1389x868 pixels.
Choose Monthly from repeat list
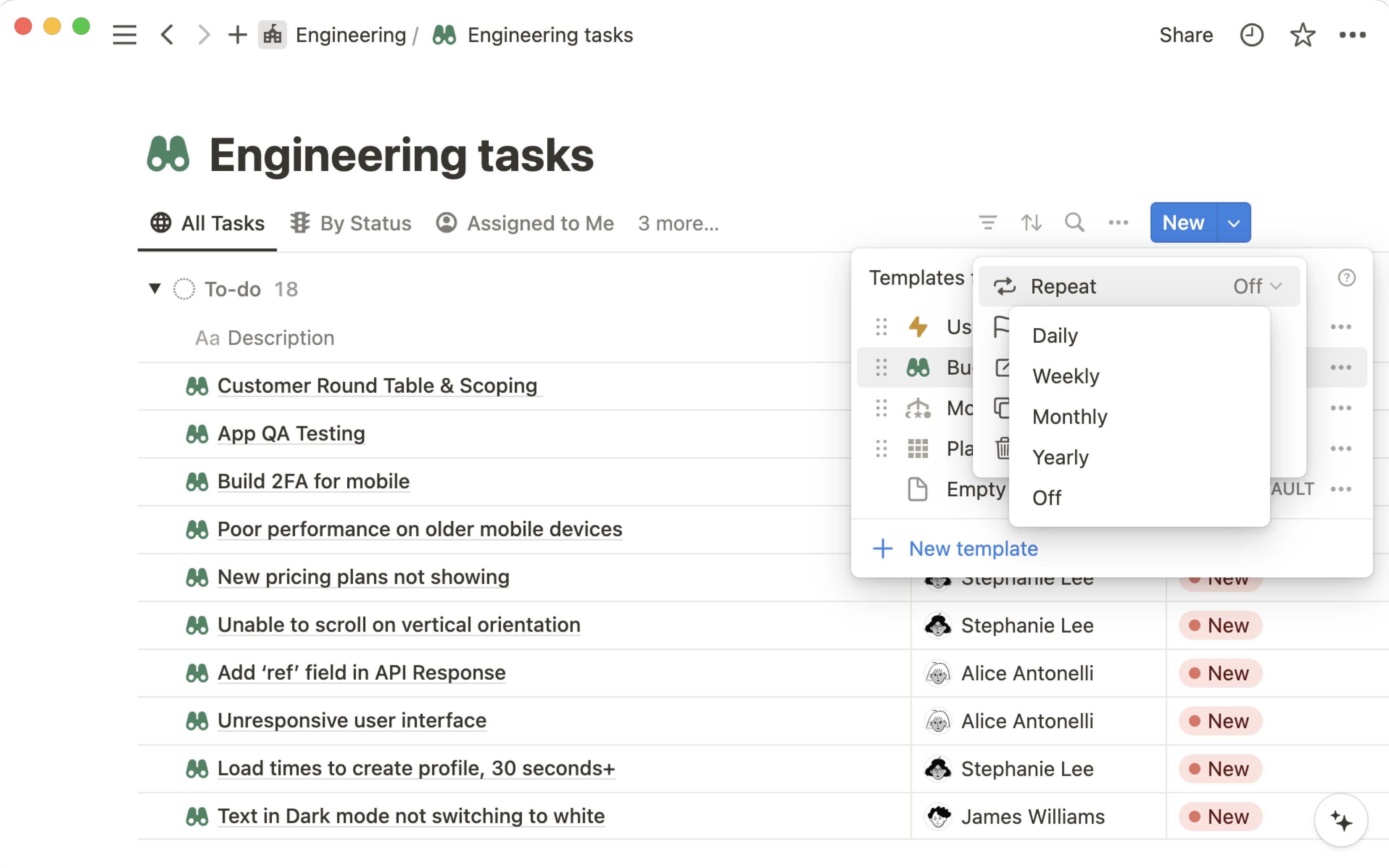[x=1070, y=417]
